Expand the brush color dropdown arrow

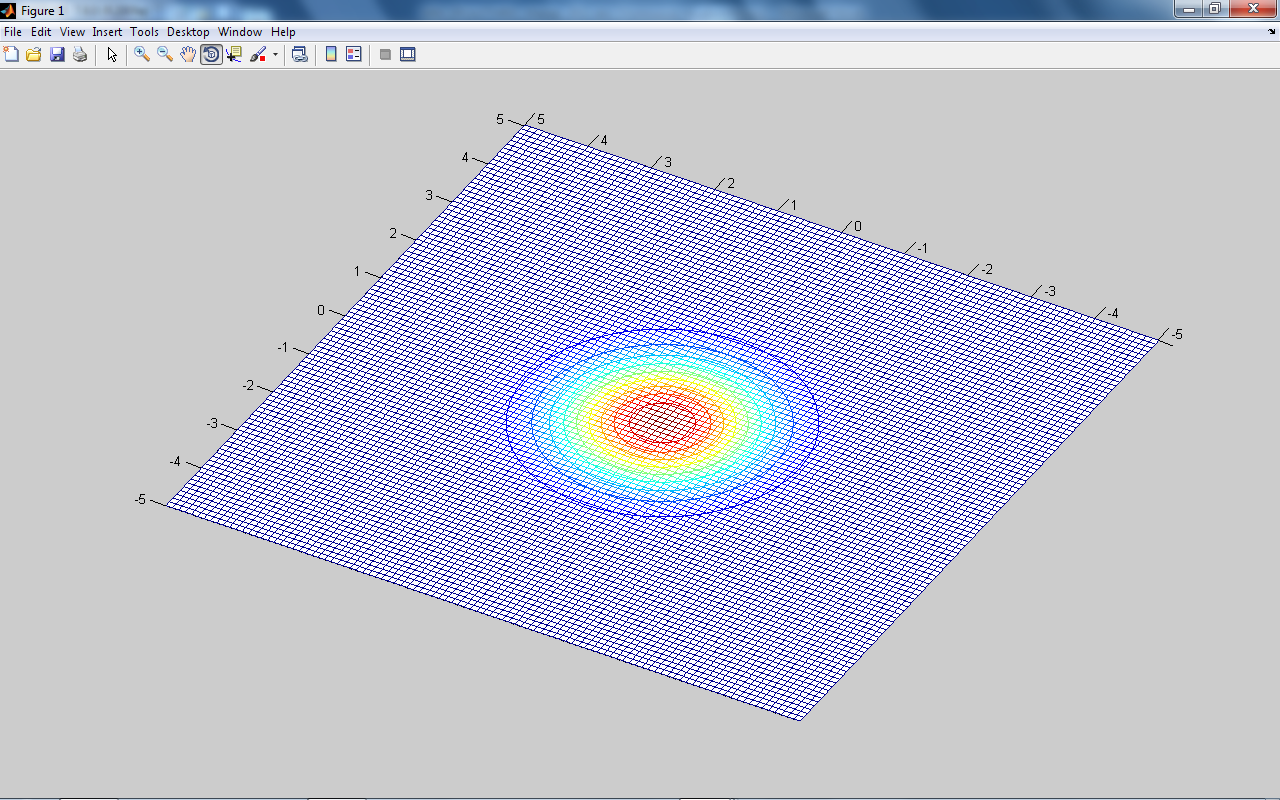coord(275,55)
